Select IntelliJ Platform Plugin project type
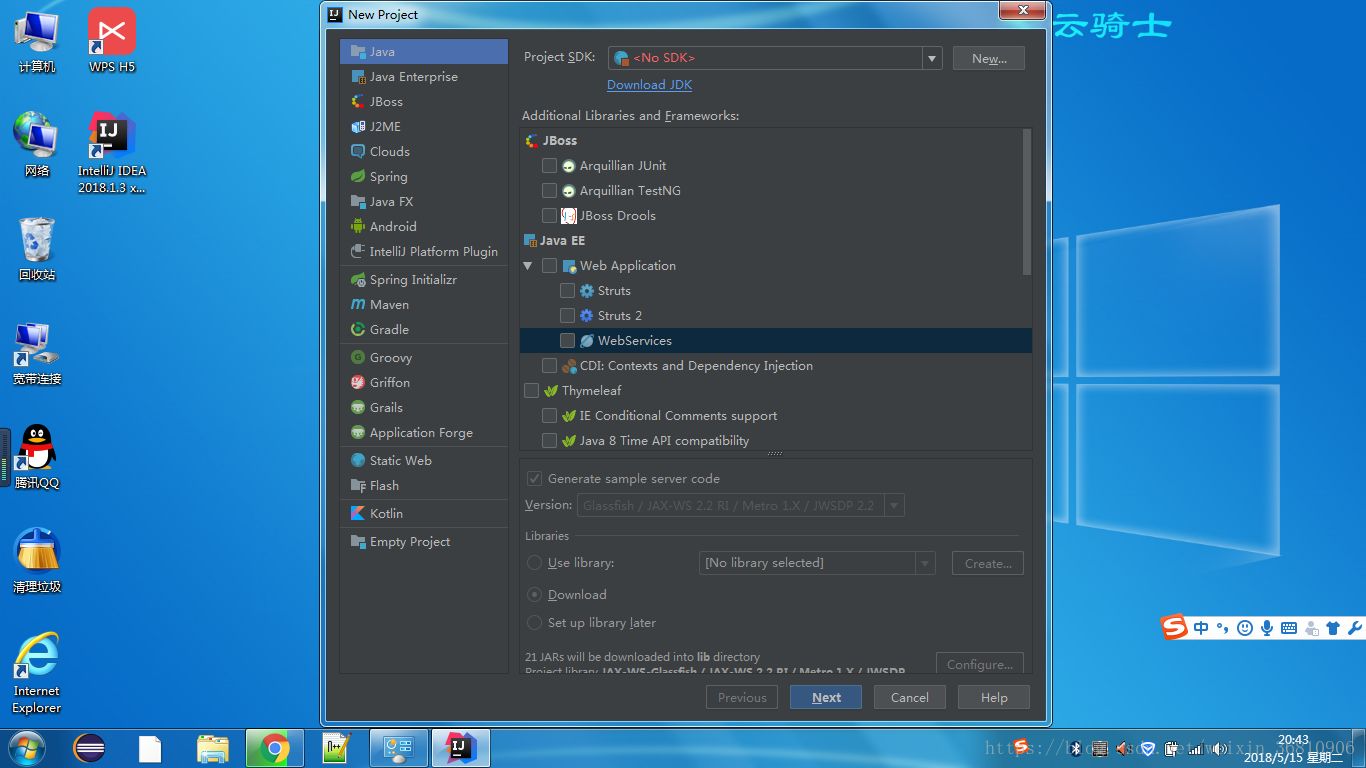 tap(424, 252)
